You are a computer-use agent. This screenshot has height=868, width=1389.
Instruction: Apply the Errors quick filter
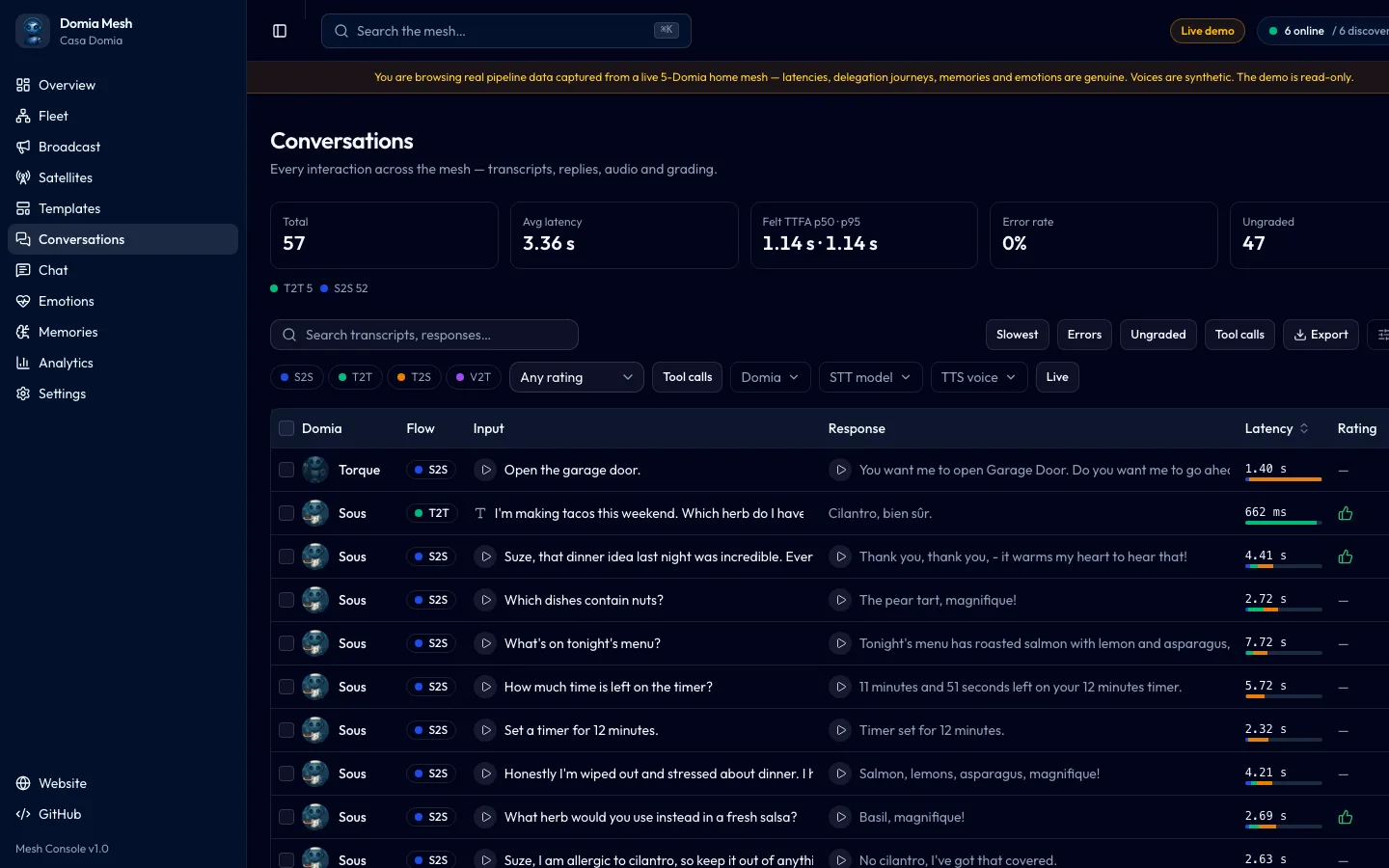(x=1084, y=335)
